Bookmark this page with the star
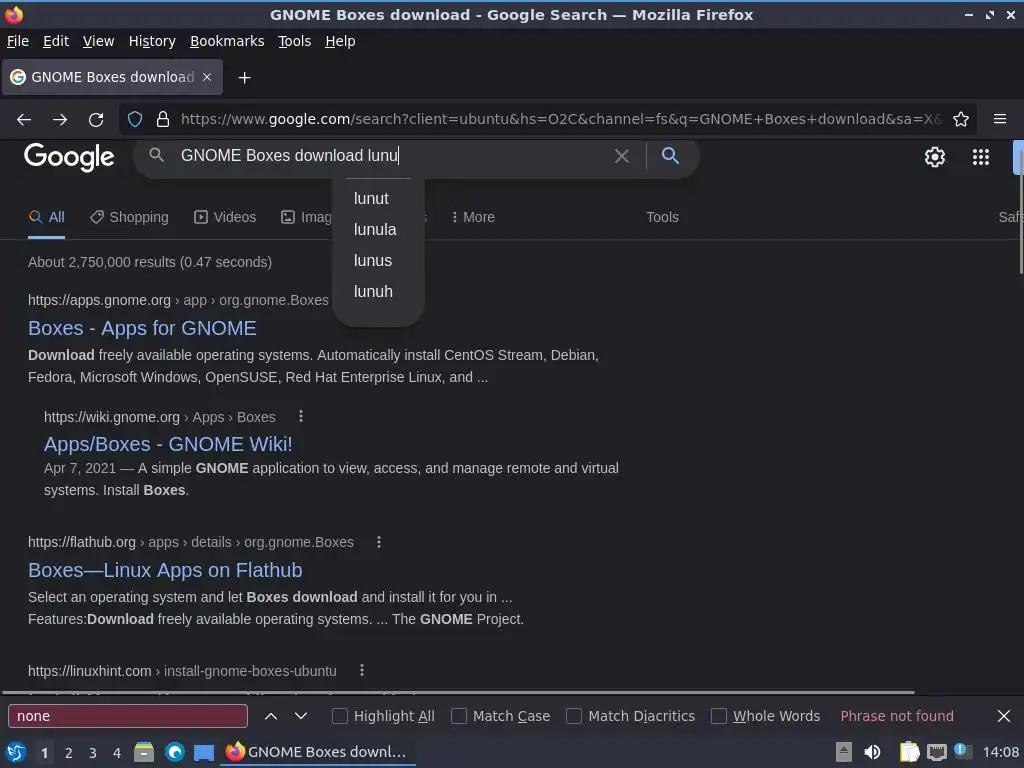This screenshot has width=1024, height=768. point(961,120)
